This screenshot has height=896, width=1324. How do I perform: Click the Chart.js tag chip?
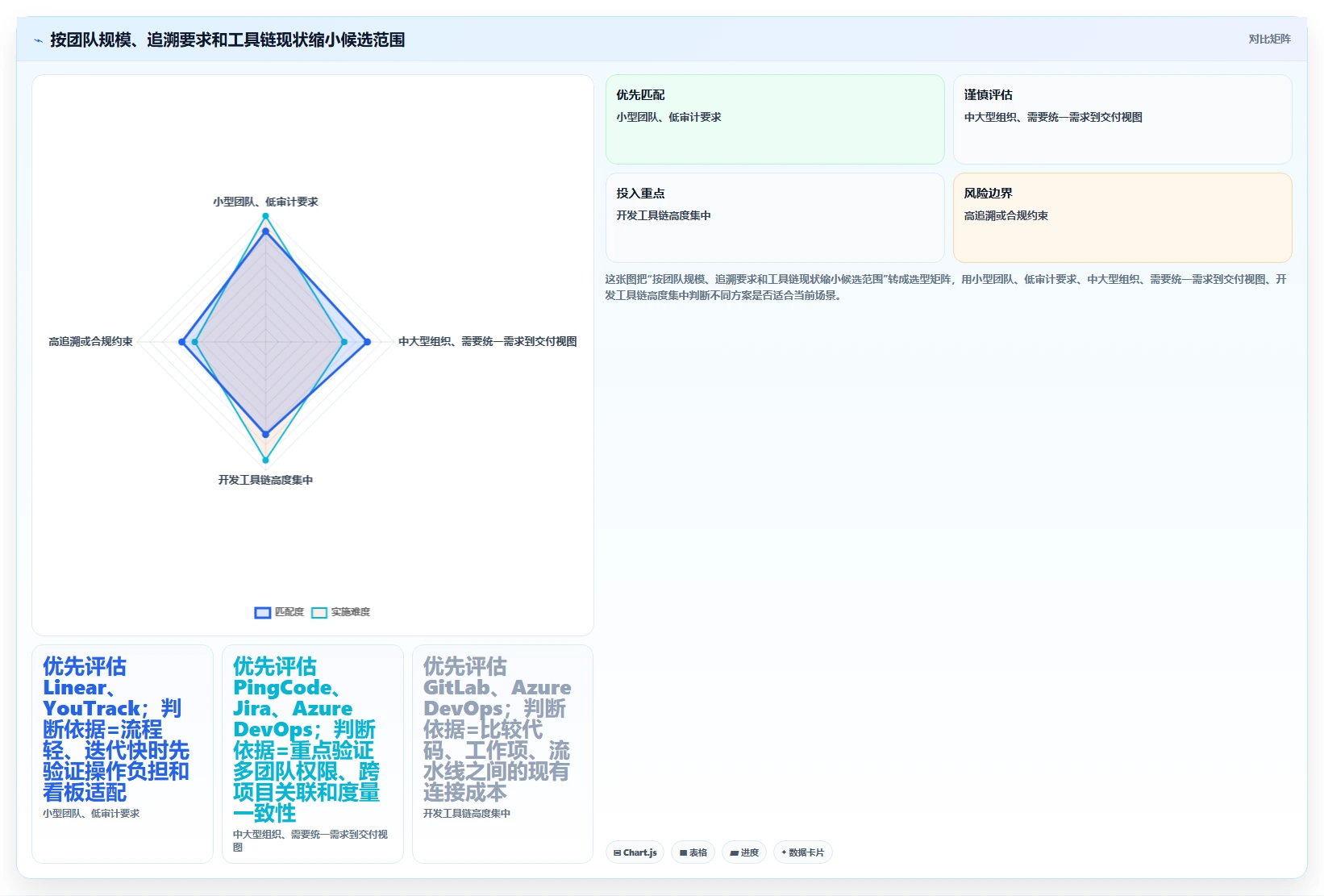635,852
